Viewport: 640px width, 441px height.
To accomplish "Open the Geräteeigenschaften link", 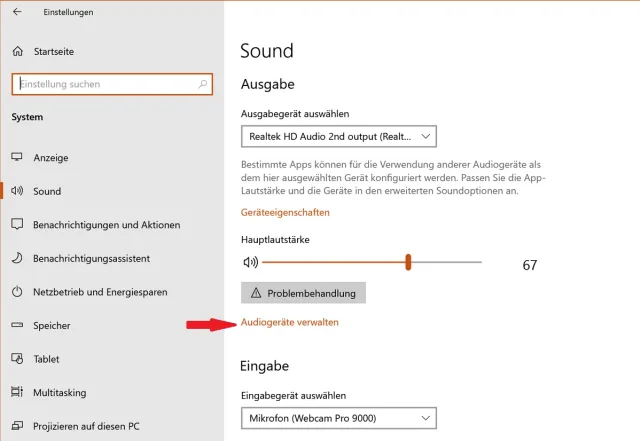I will click(x=285, y=212).
